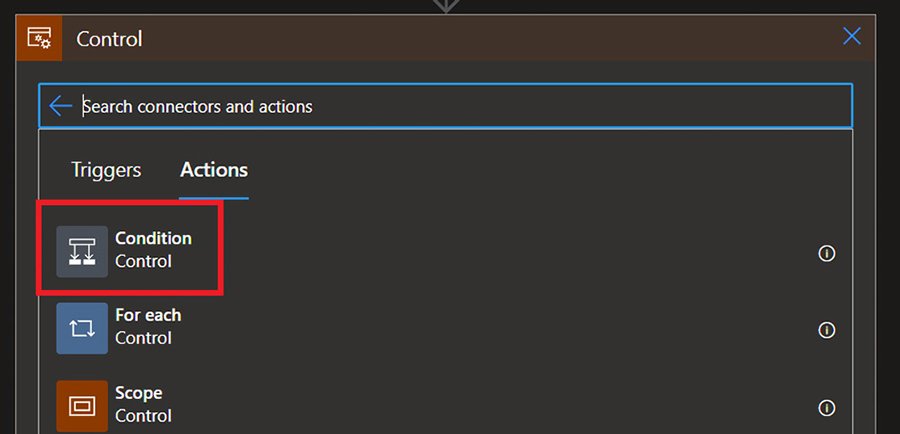Click the Control title in header

[x=110, y=39]
